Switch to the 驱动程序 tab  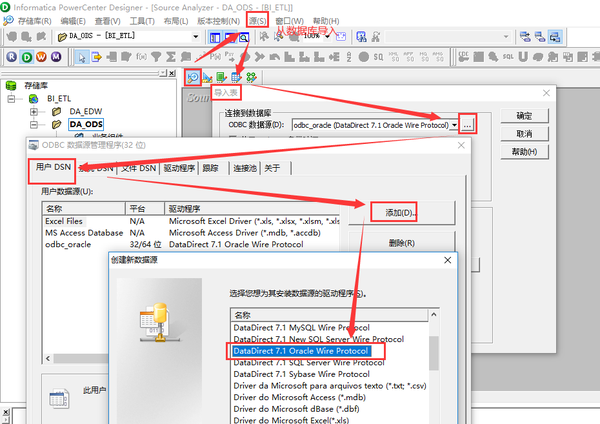tap(179, 168)
